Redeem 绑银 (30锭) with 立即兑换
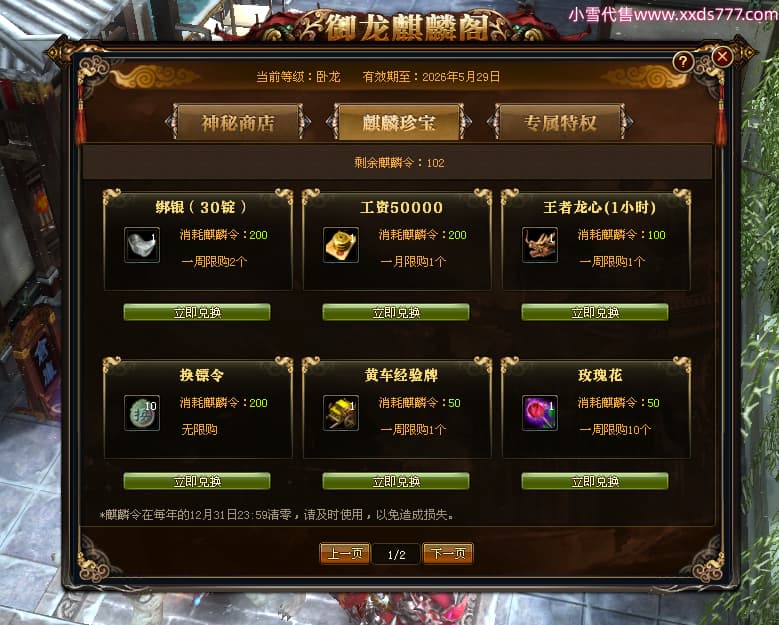This screenshot has width=779, height=625. click(197, 312)
